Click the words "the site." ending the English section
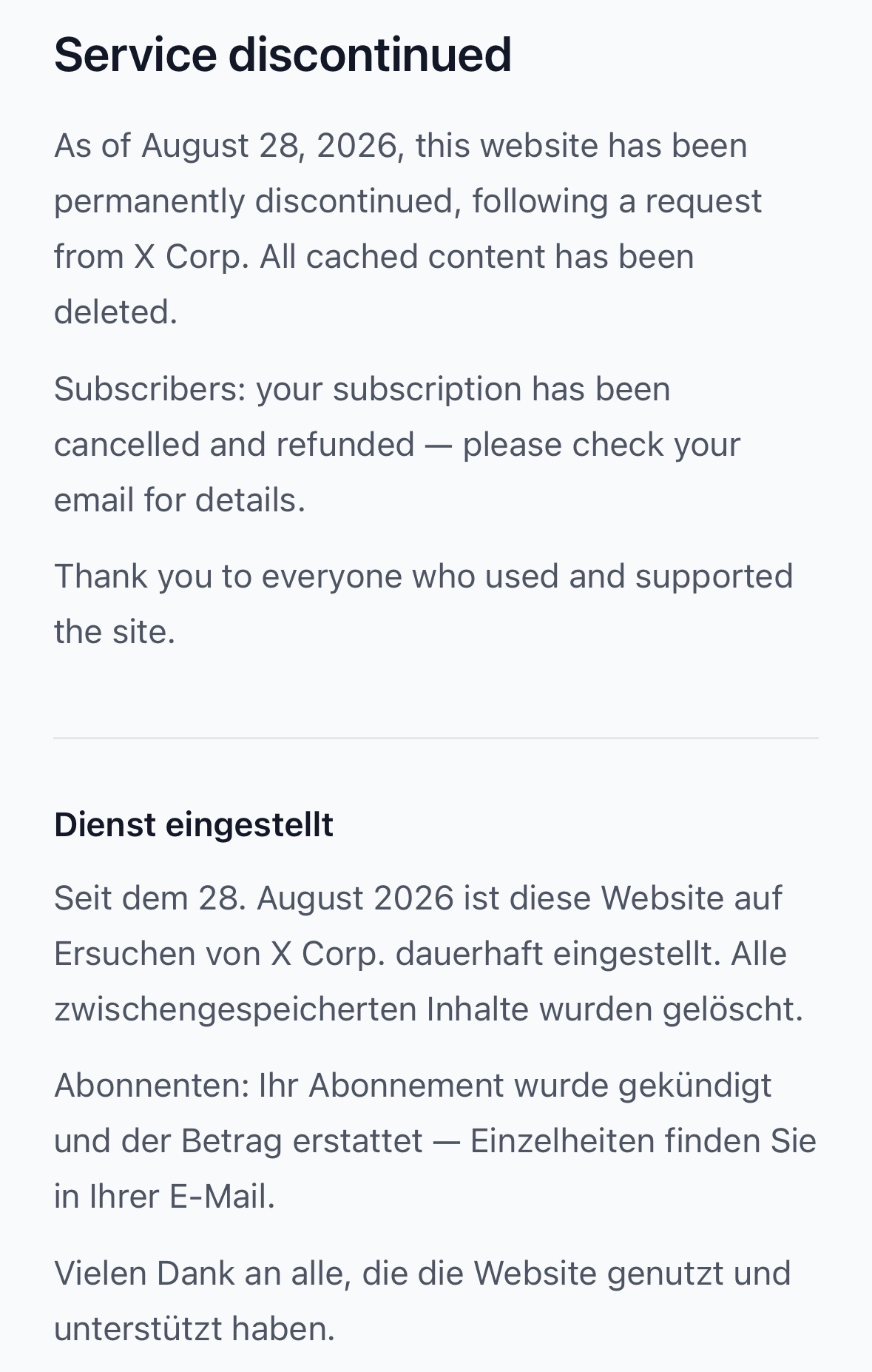The image size is (872, 1372). (115, 632)
